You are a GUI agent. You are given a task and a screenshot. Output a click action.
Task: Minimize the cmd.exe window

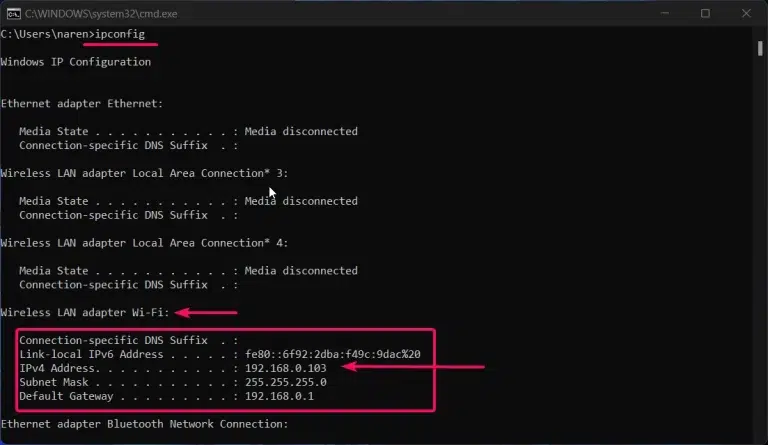tap(665, 13)
